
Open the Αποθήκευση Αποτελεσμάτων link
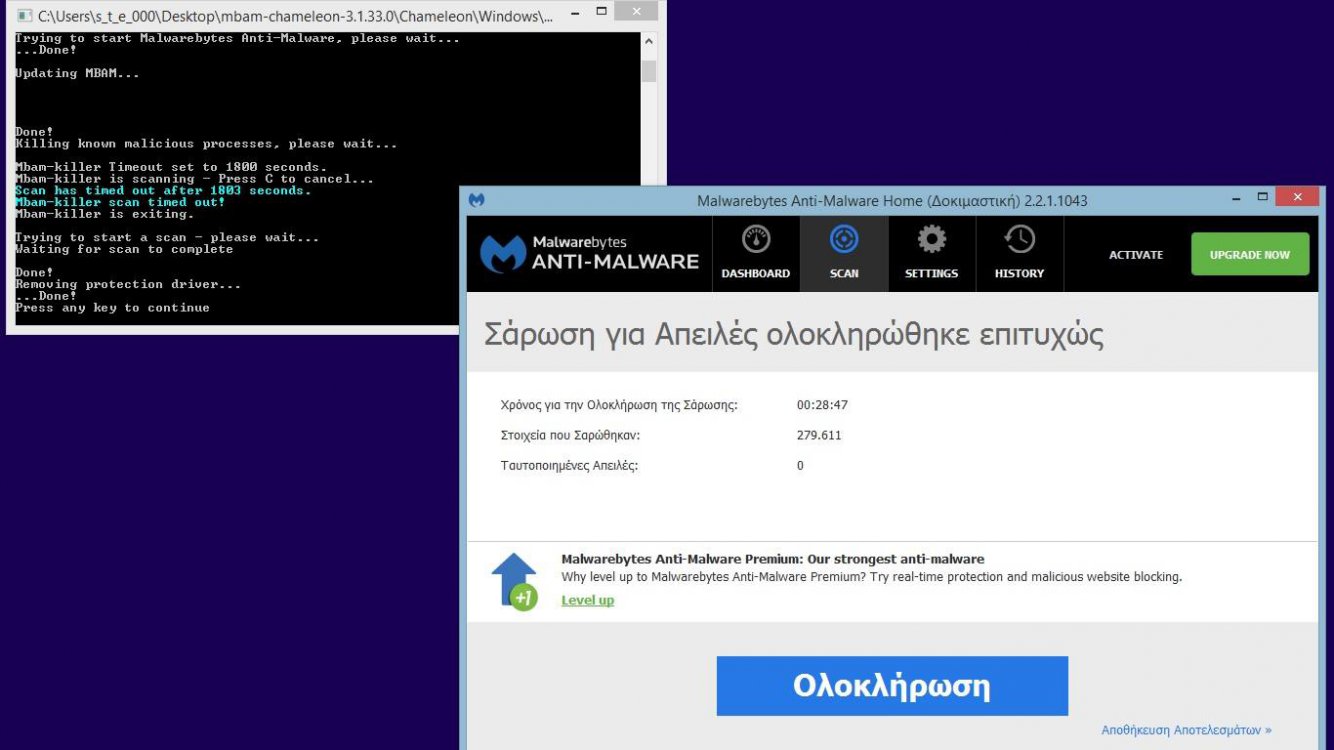1186,730
